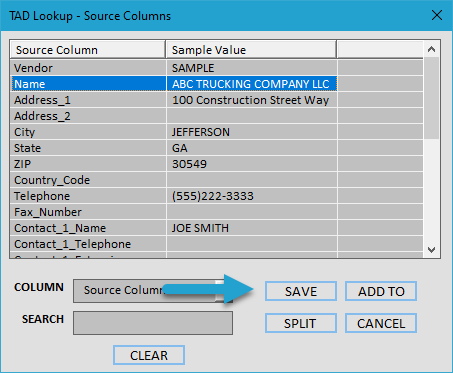Click the JEFFERSON value cell

[252, 132]
